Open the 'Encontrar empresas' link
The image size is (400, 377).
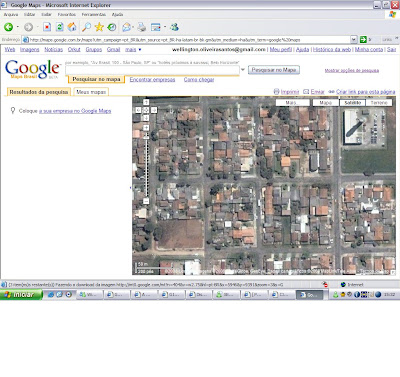[x=152, y=80]
